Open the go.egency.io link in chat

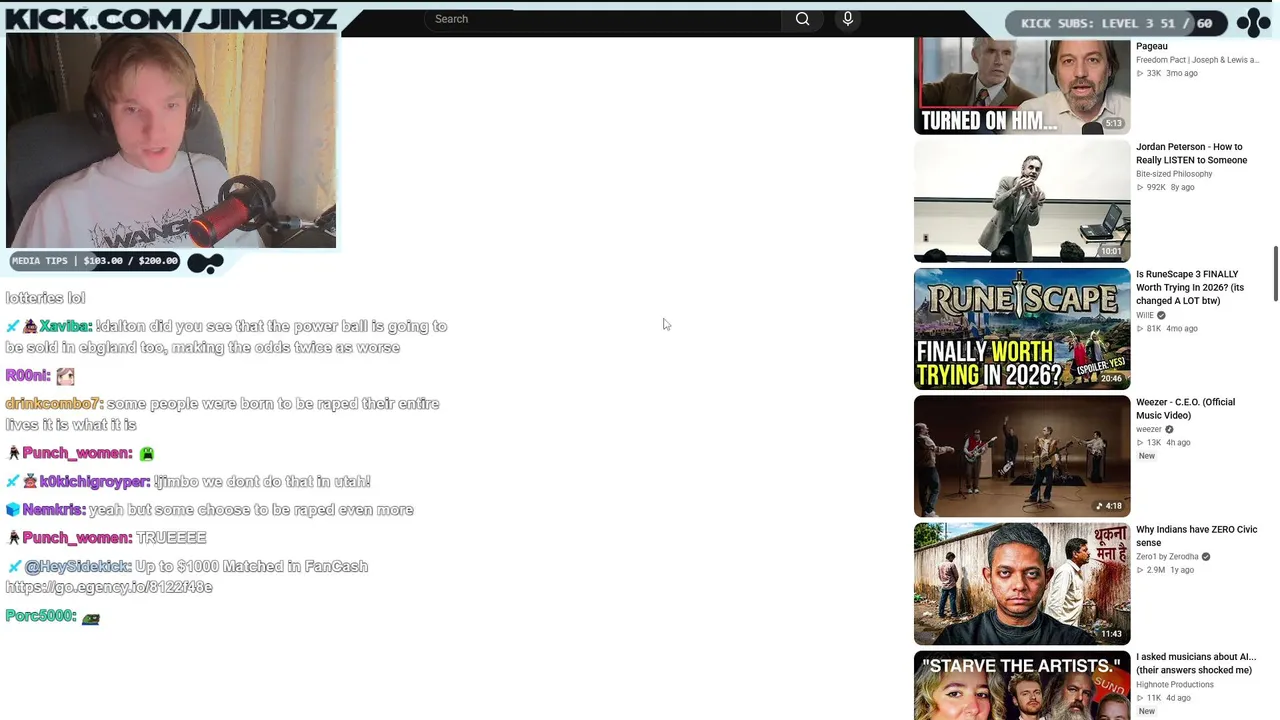(x=109, y=588)
